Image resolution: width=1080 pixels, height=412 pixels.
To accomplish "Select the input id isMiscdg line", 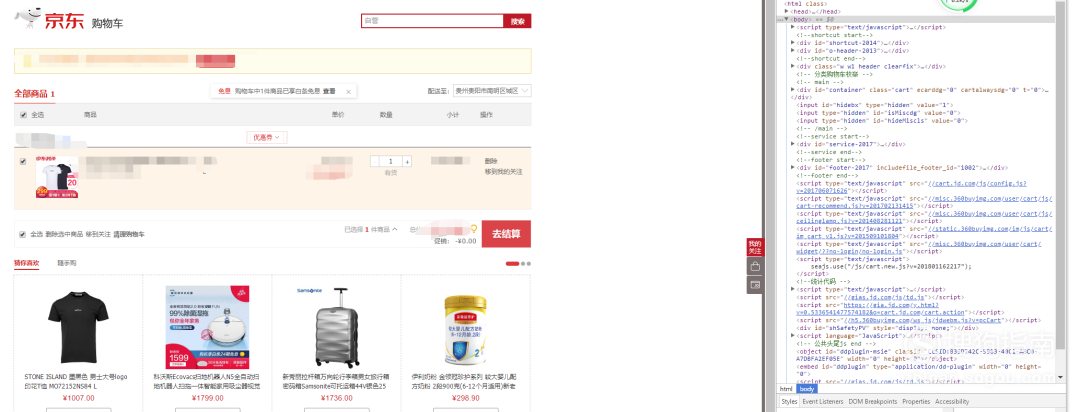I will click(x=879, y=113).
